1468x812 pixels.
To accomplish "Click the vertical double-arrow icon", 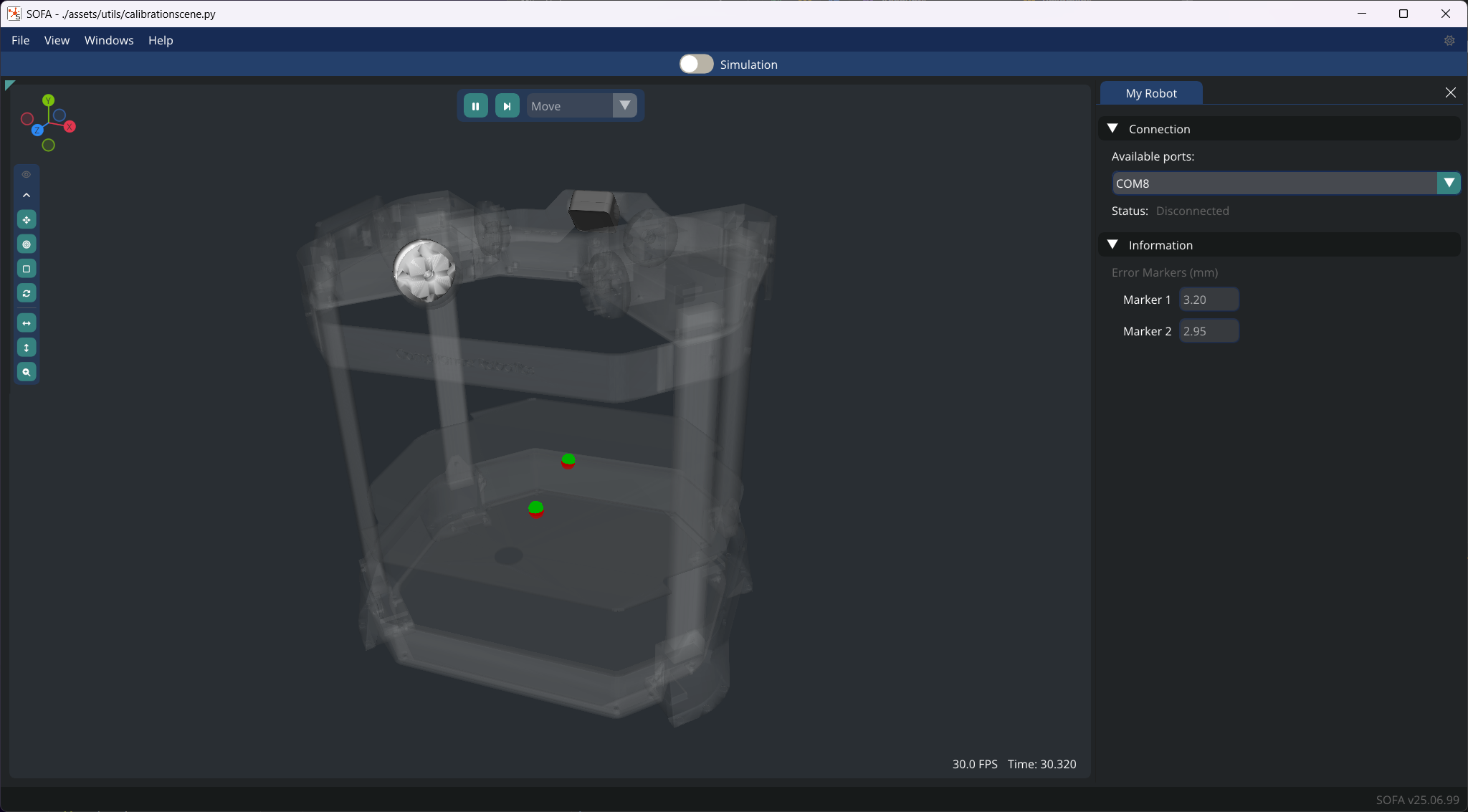I will click(x=27, y=348).
